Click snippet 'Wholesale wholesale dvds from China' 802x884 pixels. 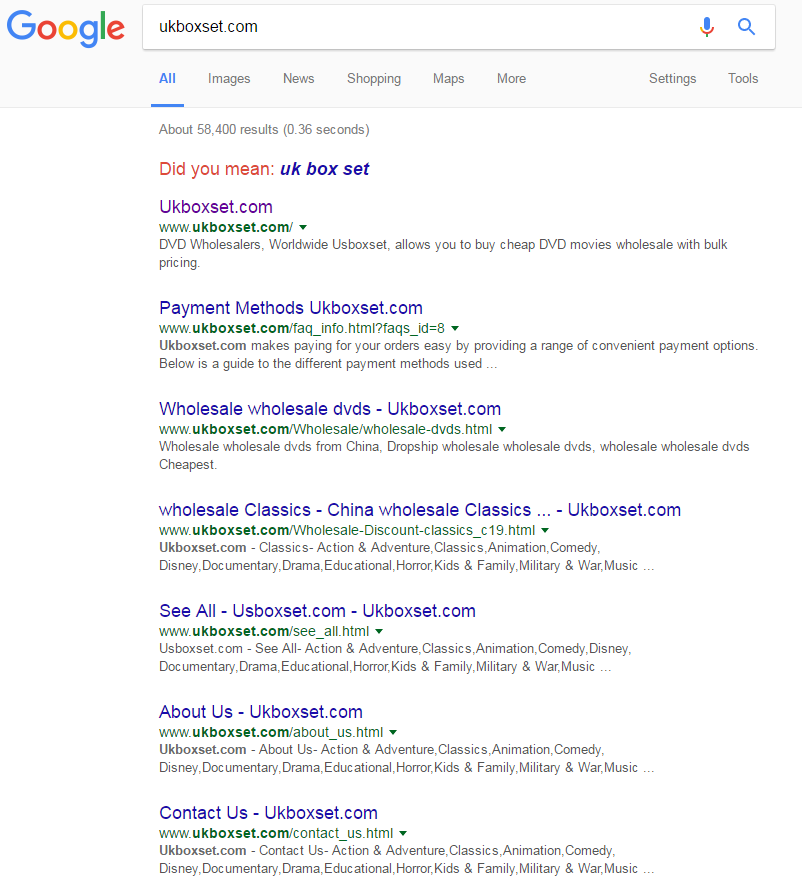(454, 456)
